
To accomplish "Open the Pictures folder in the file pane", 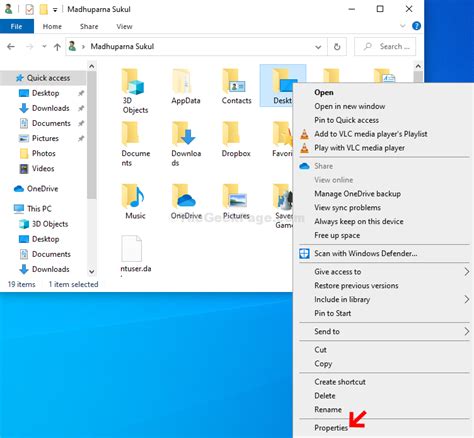I will [x=234, y=196].
